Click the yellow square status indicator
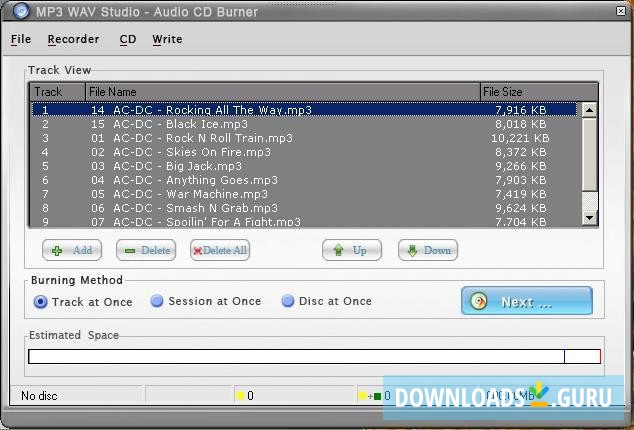This screenshot has width=634, height=430. pyautogui.click(x=240, y=396)
